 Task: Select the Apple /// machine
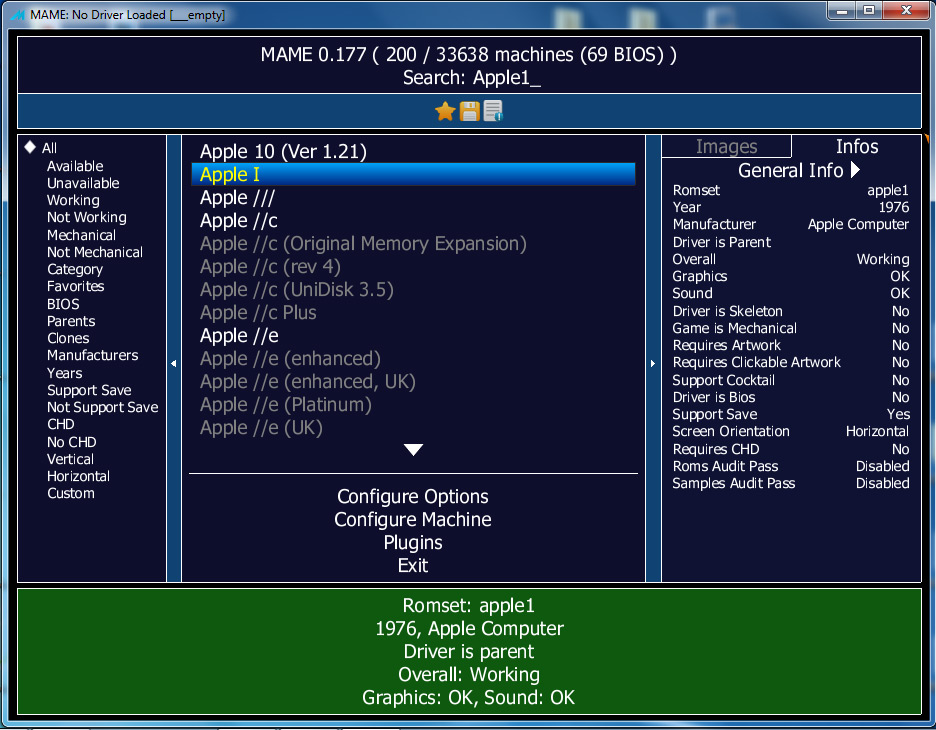pyautogui.click(x=413, y=198)
